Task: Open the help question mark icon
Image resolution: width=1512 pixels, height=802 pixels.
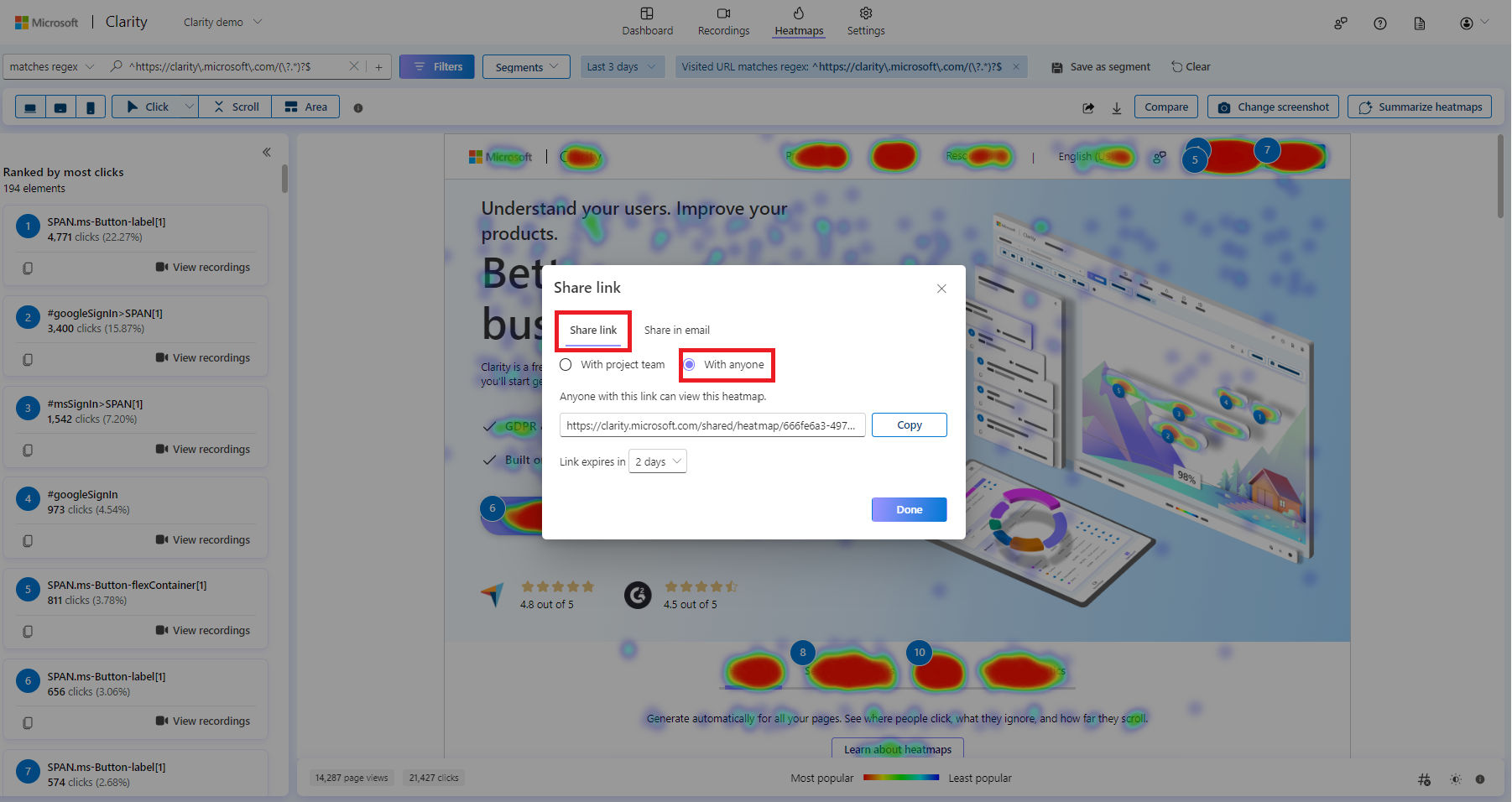Action: (1380, 23)
